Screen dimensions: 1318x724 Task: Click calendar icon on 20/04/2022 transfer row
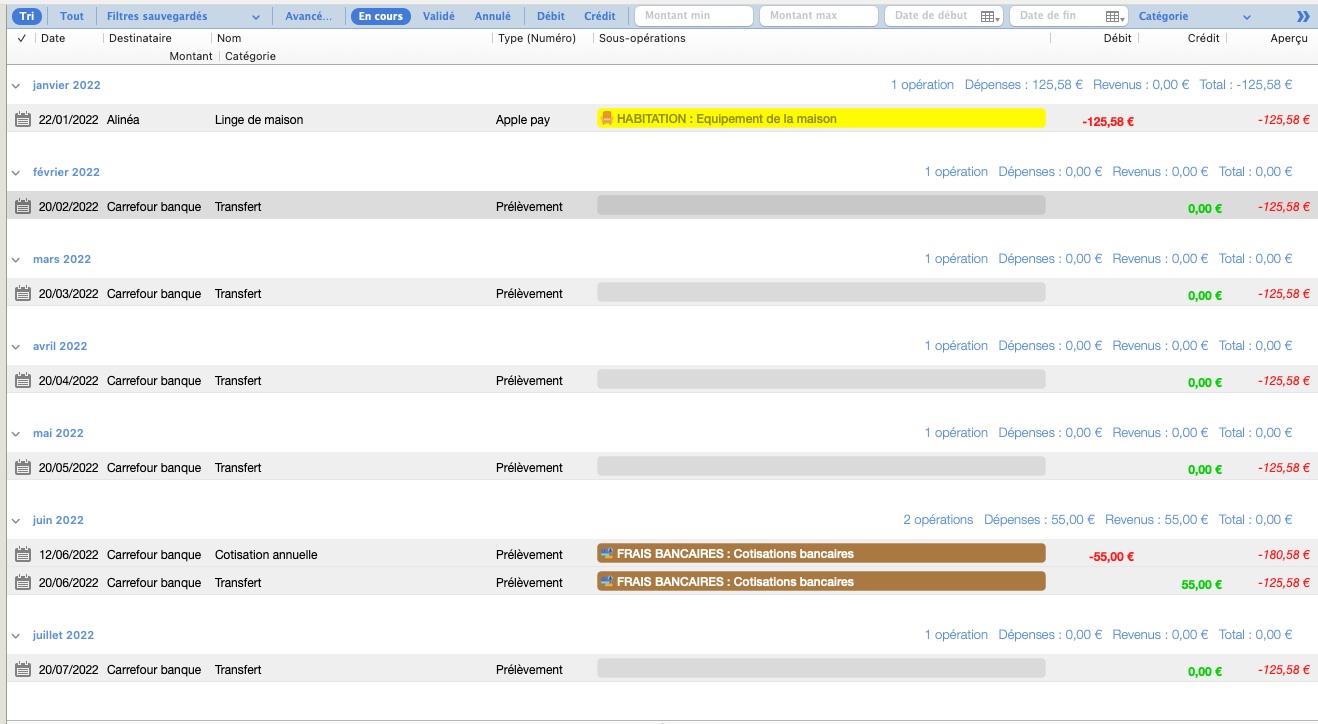point(23,381)
